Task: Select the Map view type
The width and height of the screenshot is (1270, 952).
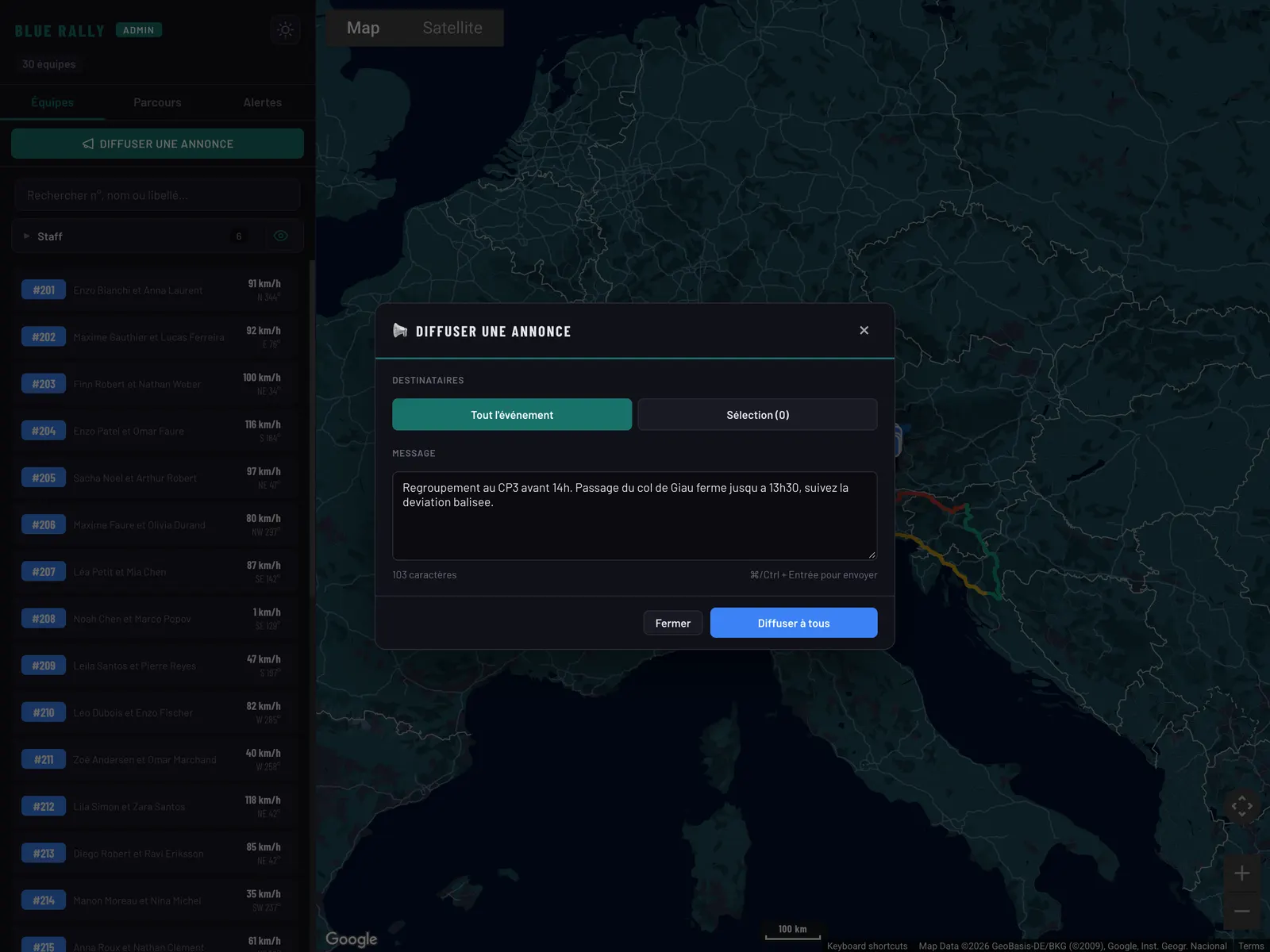Action: tap(363, 28)
